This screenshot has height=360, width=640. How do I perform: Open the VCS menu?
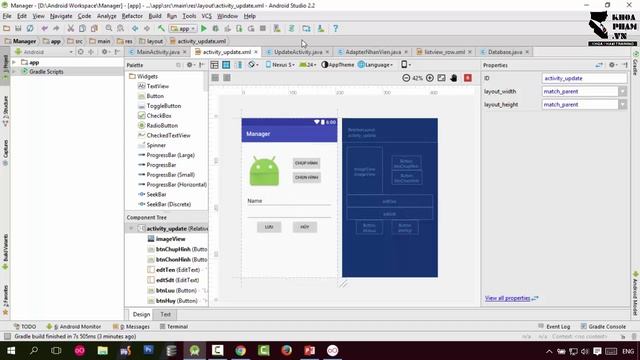207,16
